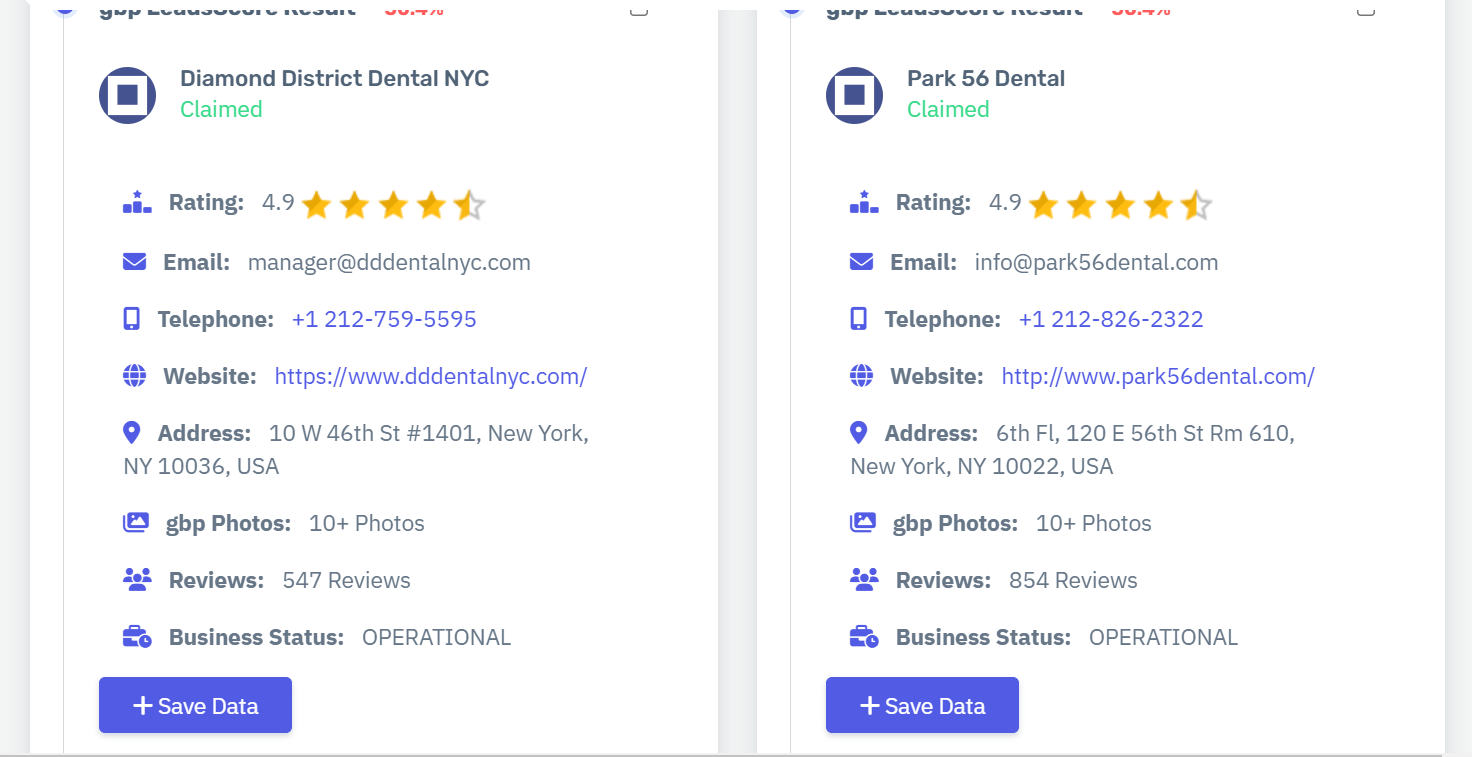Click business status briefcase icon in Diamond District card
The height and width of the screenshot is (757, 1472).
tap(137, 637)
